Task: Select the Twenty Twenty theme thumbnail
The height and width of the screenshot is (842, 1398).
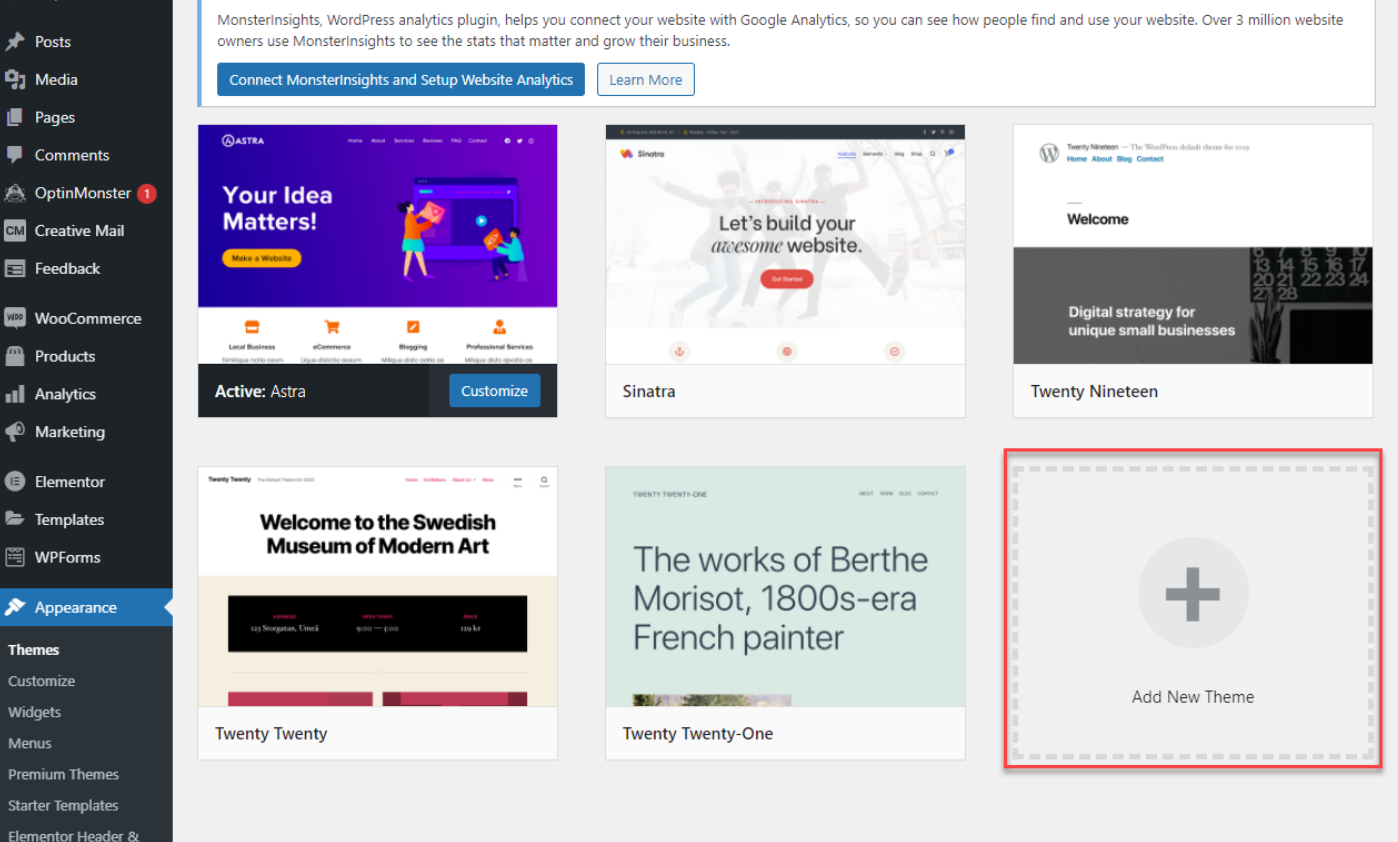Action: point(378,586)
